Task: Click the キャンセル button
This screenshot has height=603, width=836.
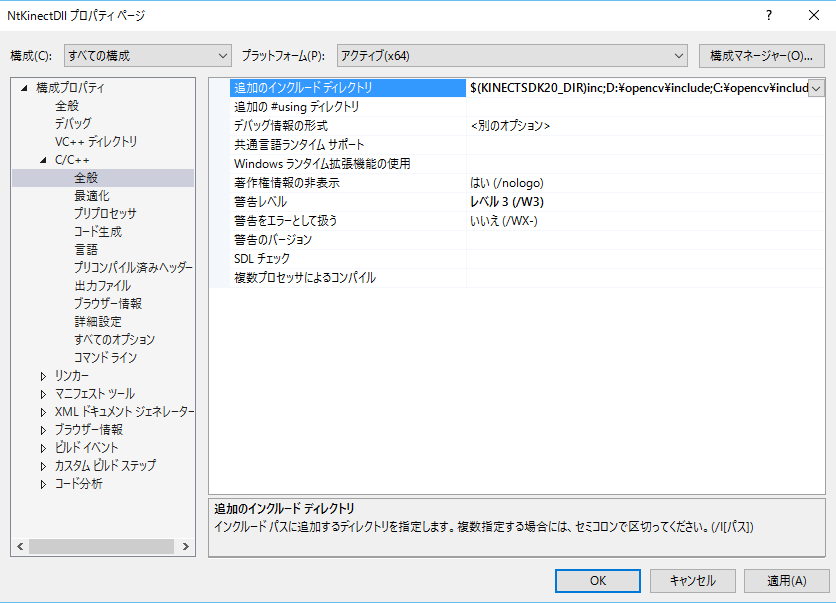Action: [692, 580]
